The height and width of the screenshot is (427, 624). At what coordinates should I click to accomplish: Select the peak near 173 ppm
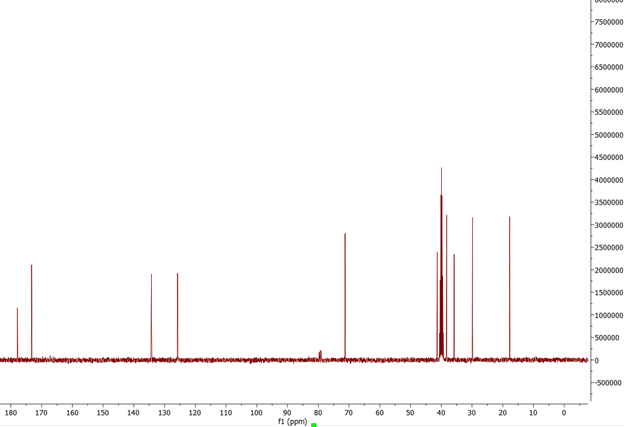click(x=31, y=312)
